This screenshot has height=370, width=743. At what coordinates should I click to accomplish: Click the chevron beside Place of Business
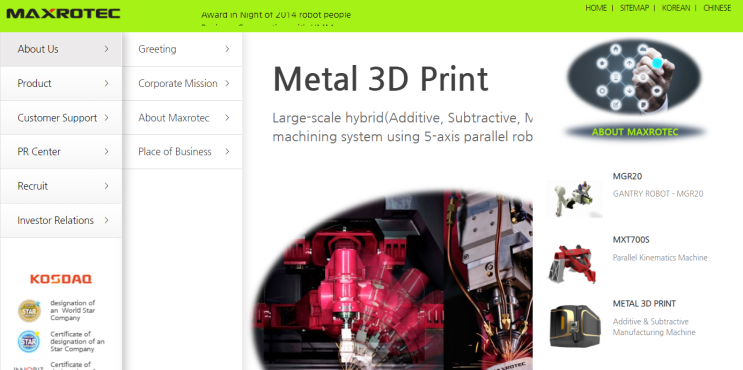point(227,151)
